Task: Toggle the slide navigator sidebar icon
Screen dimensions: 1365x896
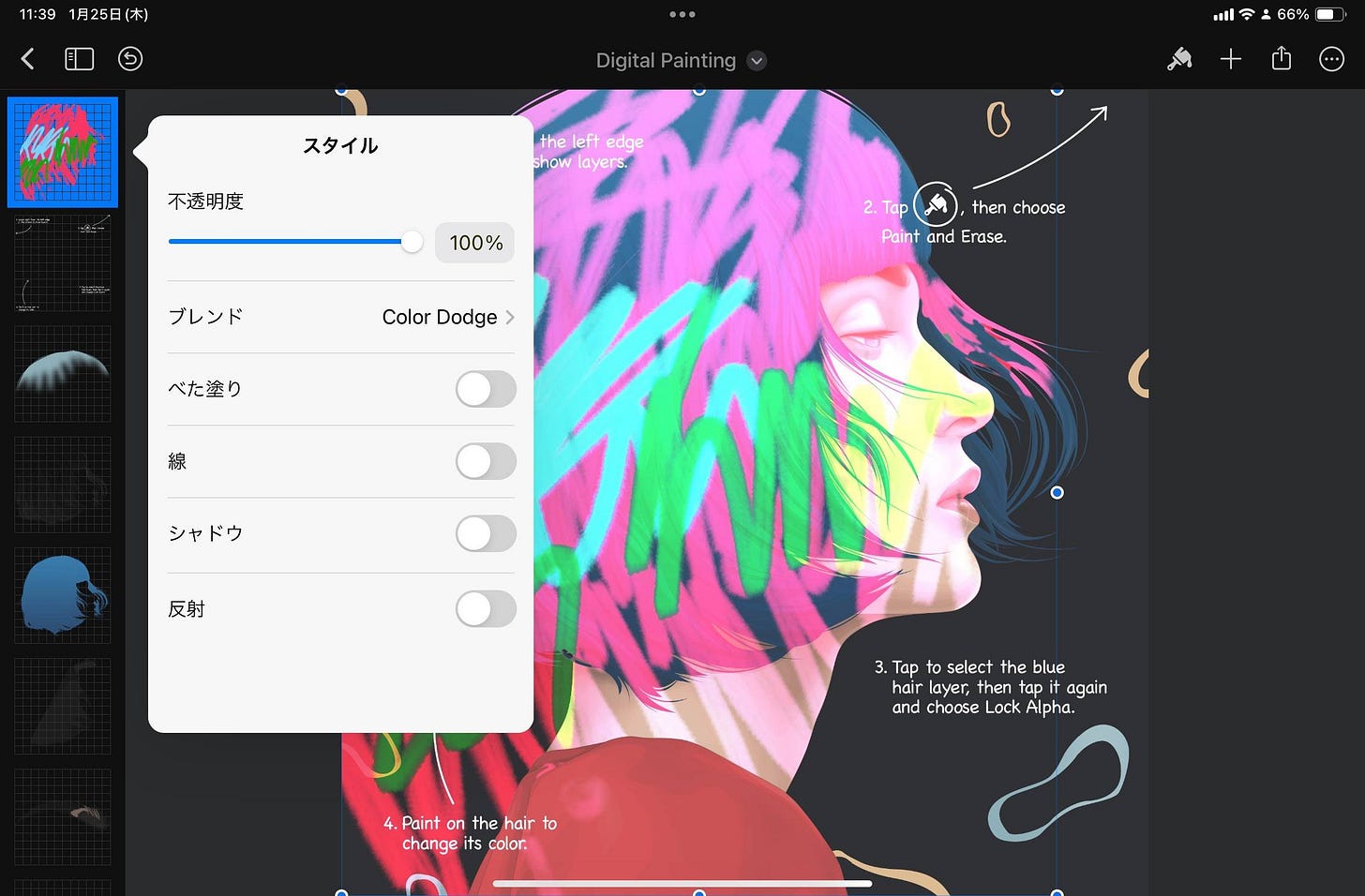Action: coord(79,59)
